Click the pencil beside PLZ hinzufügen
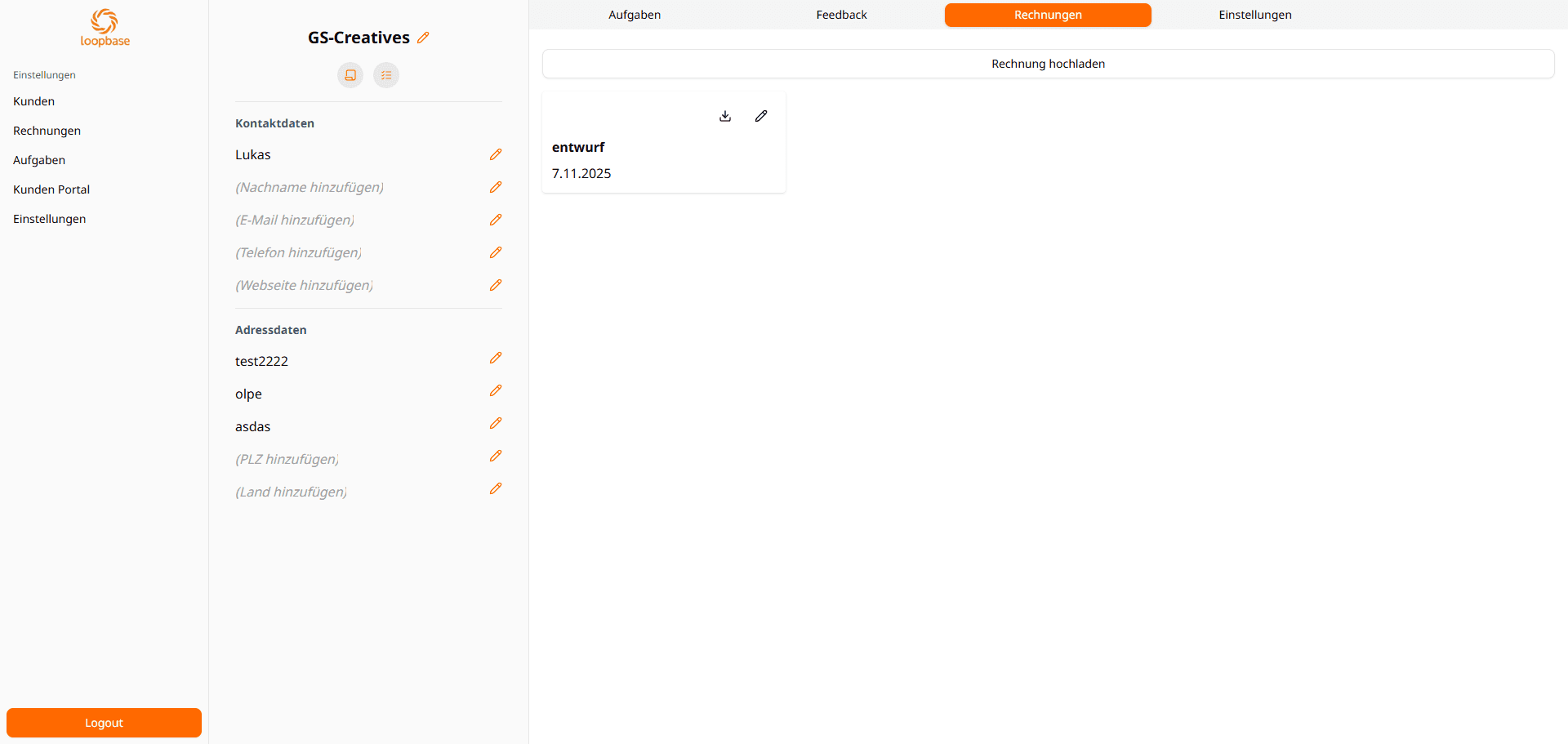Image resolution: width=1568 pixels, height=744 pixels. coord(496,457)
